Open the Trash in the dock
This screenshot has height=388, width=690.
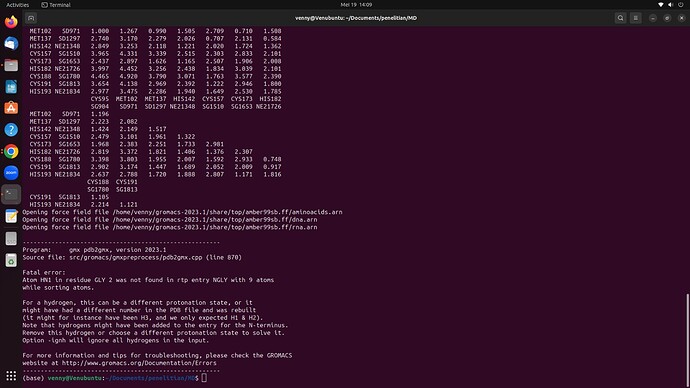(x=11, y=260)
